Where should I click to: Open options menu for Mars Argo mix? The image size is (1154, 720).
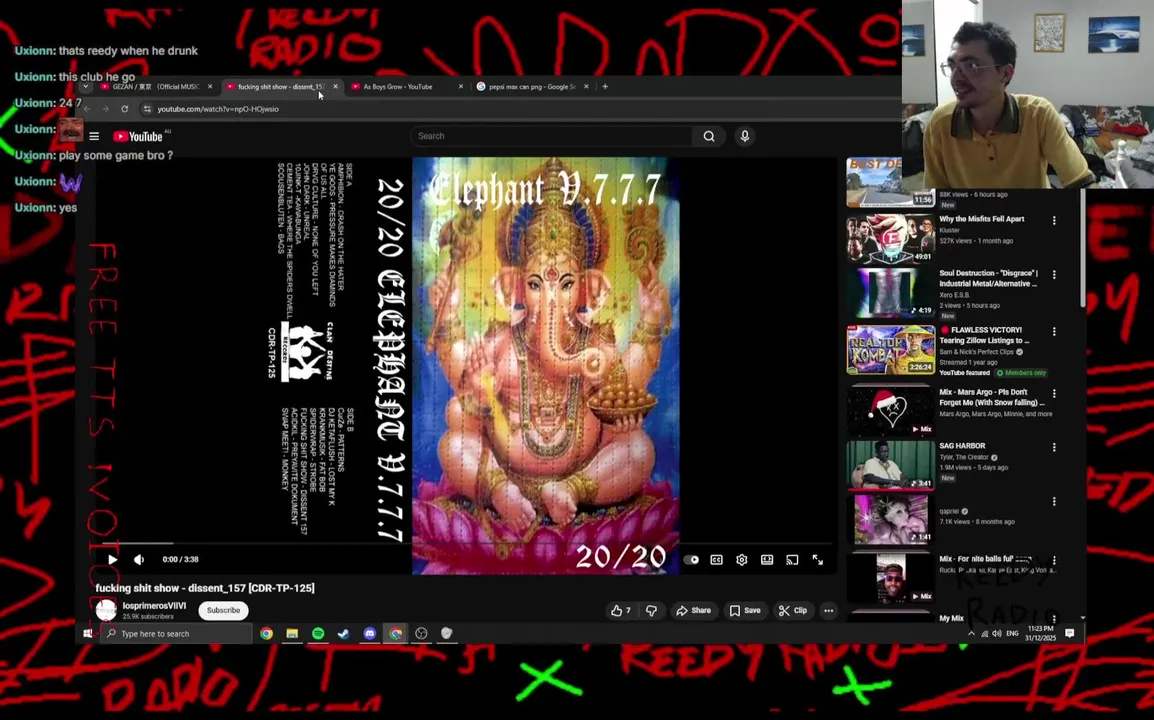1054,394
